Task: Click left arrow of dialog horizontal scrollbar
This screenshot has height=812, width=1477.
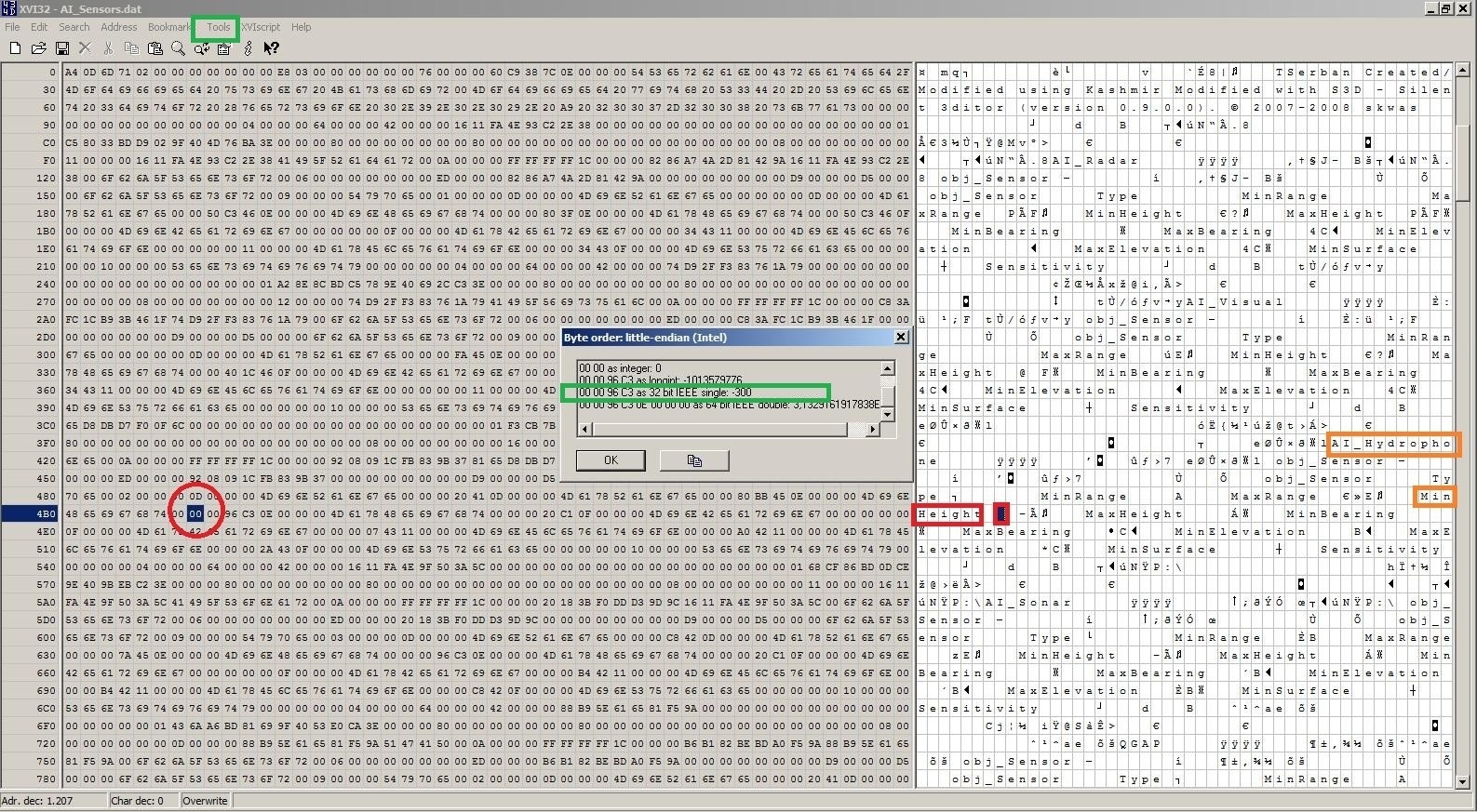Action: (x=584, y=429)
